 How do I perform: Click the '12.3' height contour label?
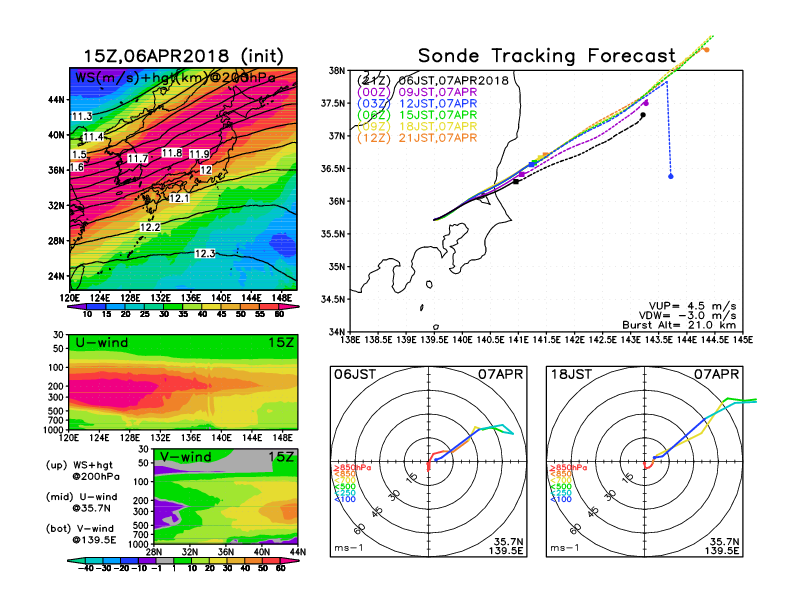tap(205, 253)
